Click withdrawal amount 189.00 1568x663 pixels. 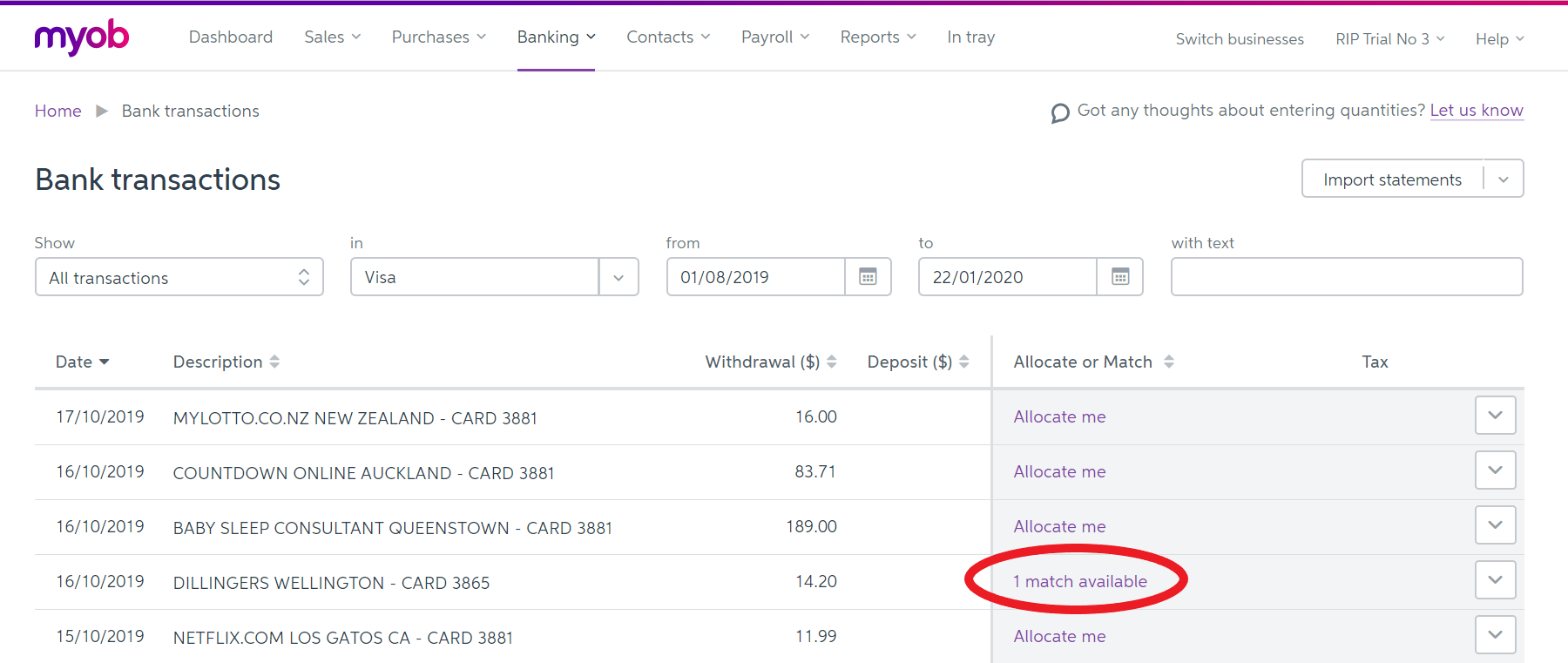point(811,526)
